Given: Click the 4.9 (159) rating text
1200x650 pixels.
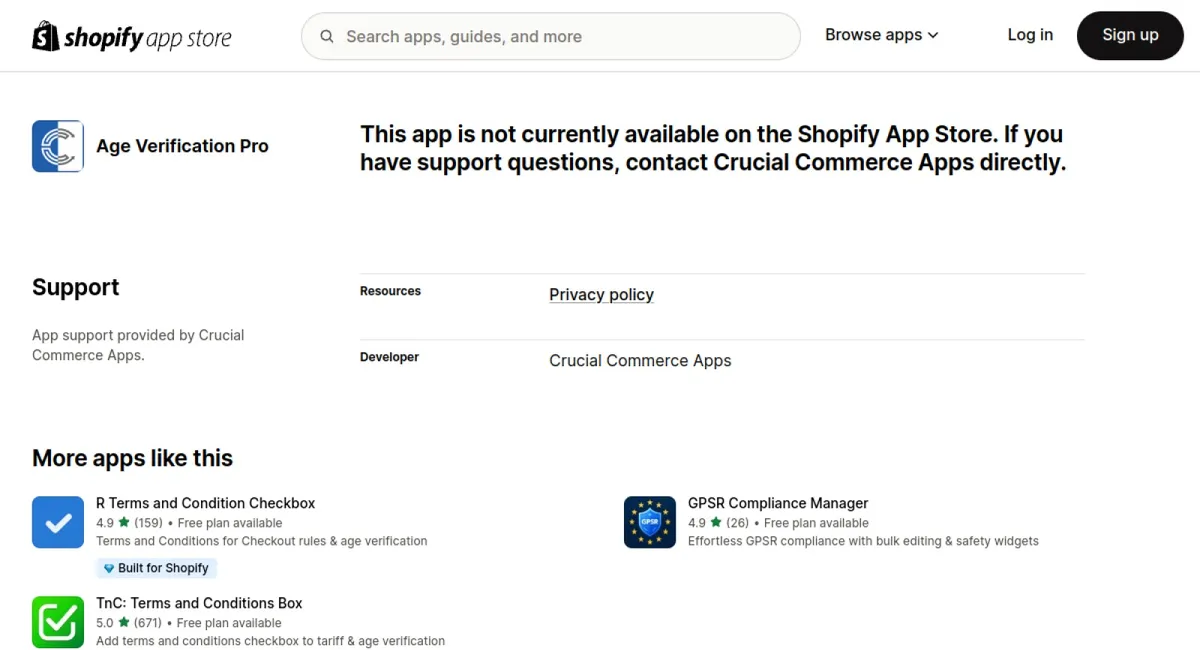Looking at the screenshot, I should click(x=129, y=523).
